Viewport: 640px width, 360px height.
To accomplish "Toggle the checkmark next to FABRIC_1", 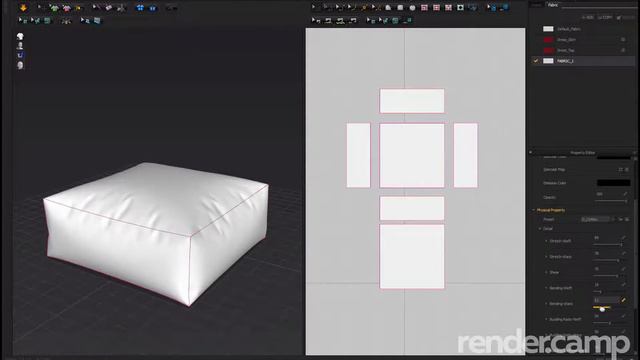I will pyautogui.click(x=536, y=61).
